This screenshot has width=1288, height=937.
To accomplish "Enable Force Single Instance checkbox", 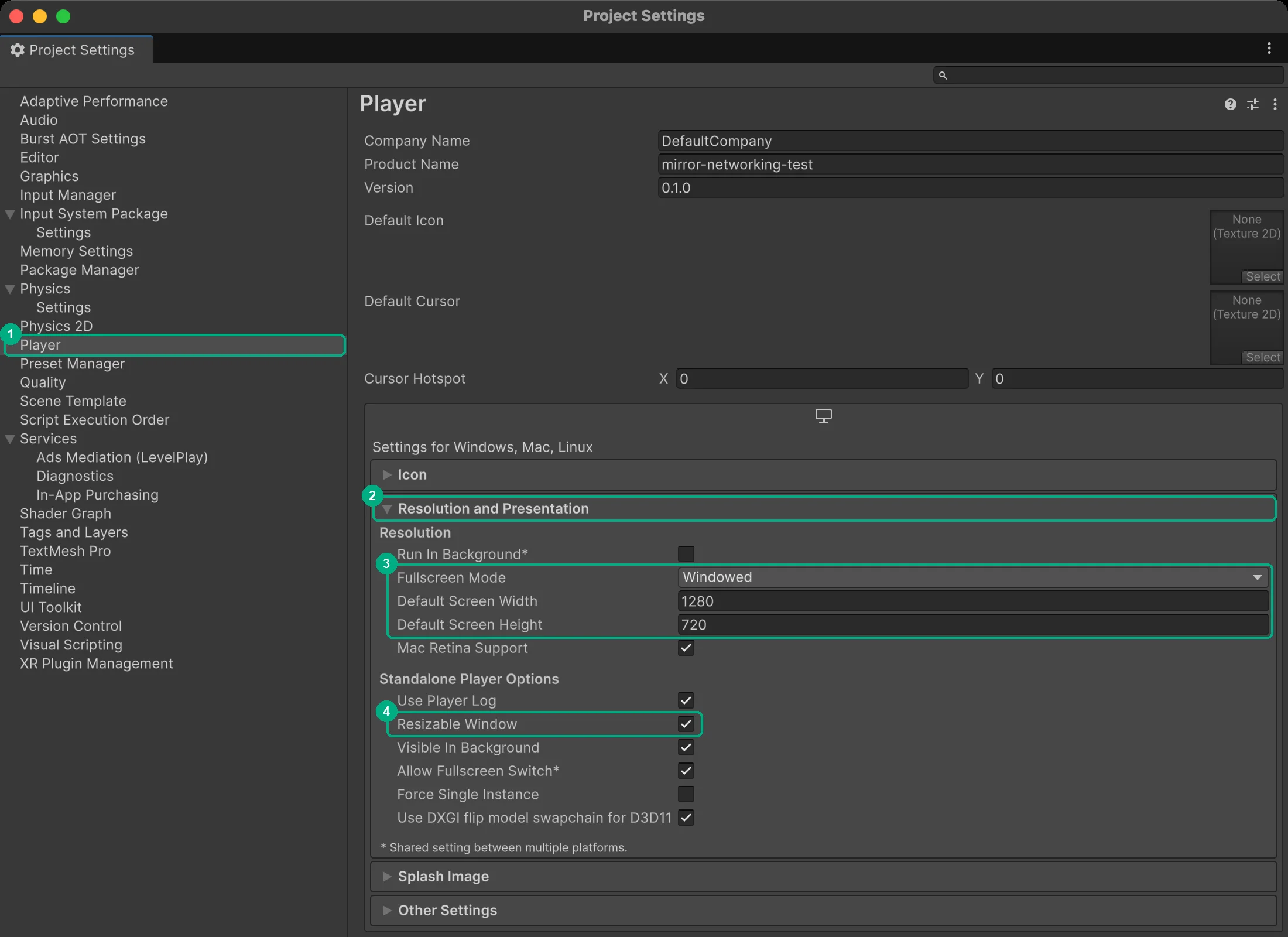I will pyautogui.click(x=686, y=794).
